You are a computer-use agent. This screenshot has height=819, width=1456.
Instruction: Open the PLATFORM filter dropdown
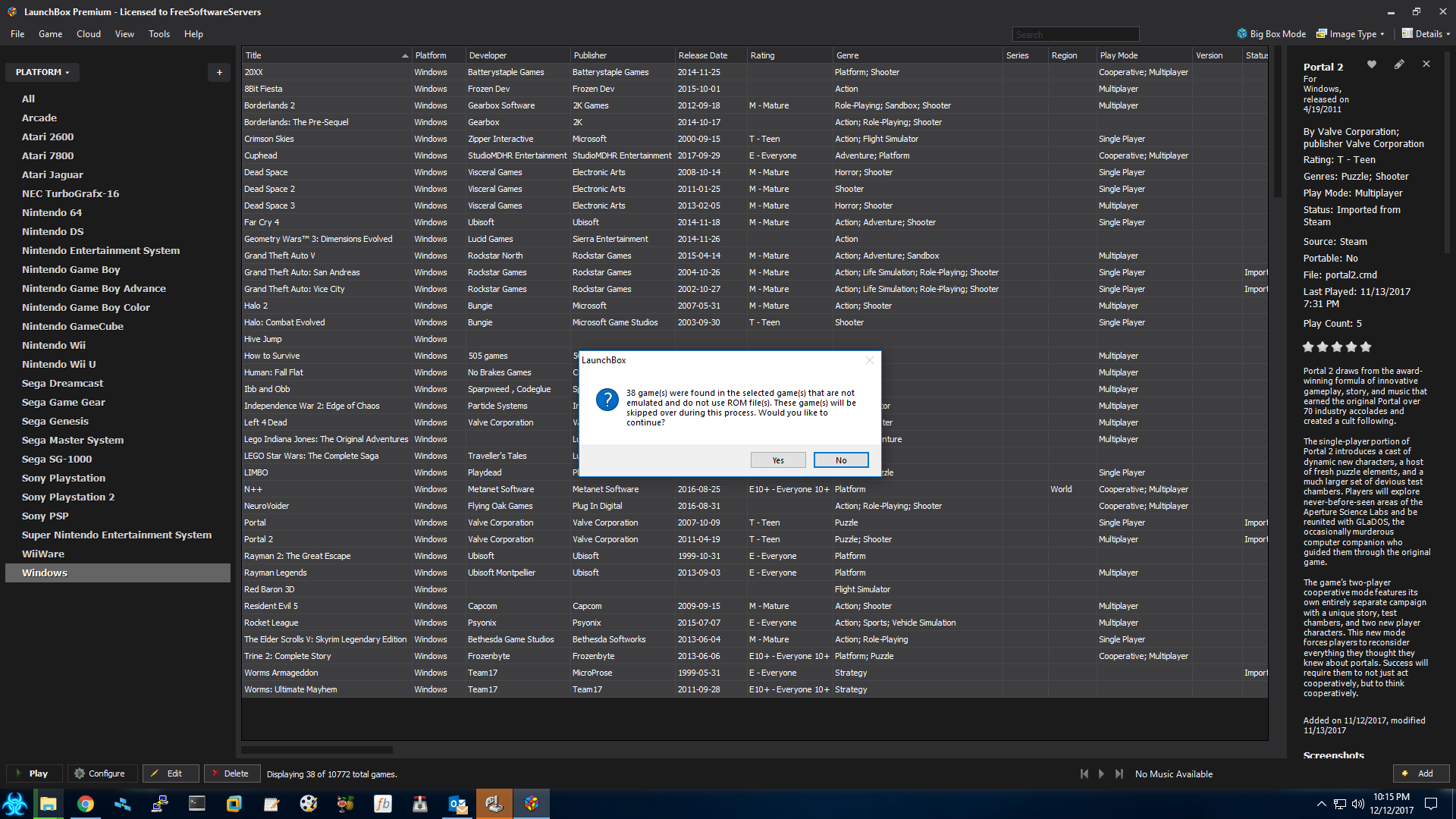click(42, 72)
